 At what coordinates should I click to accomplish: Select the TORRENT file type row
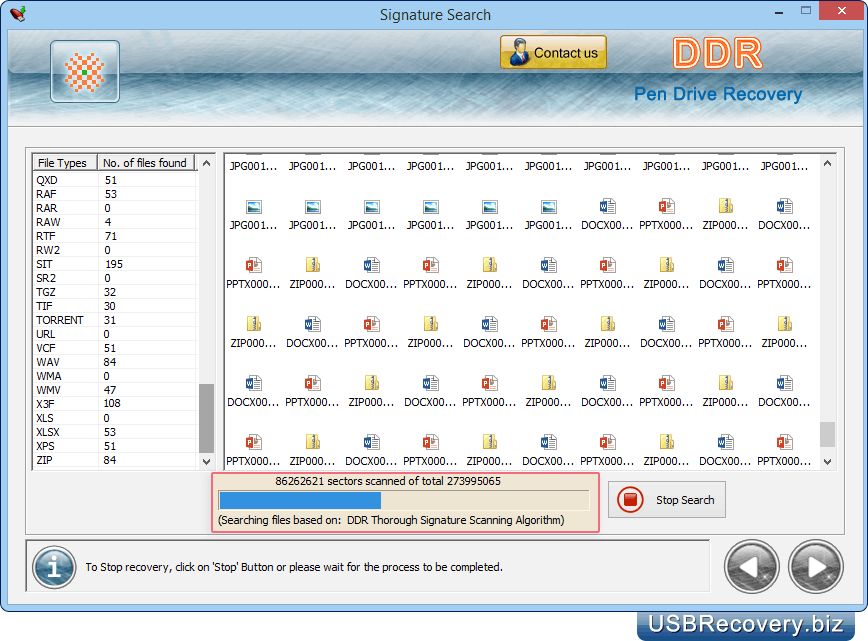click(115, 320)
